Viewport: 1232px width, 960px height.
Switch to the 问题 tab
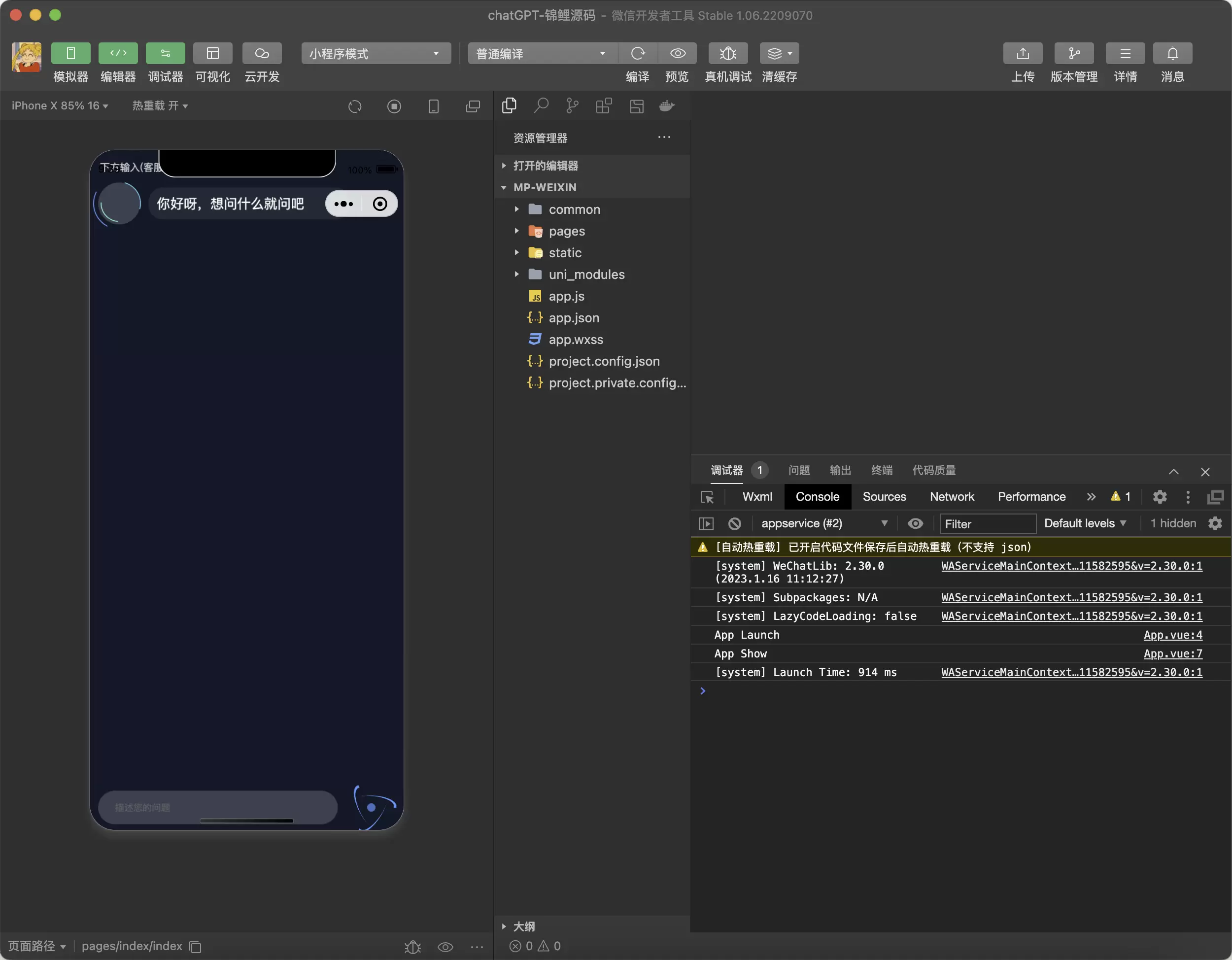(799, 470)
